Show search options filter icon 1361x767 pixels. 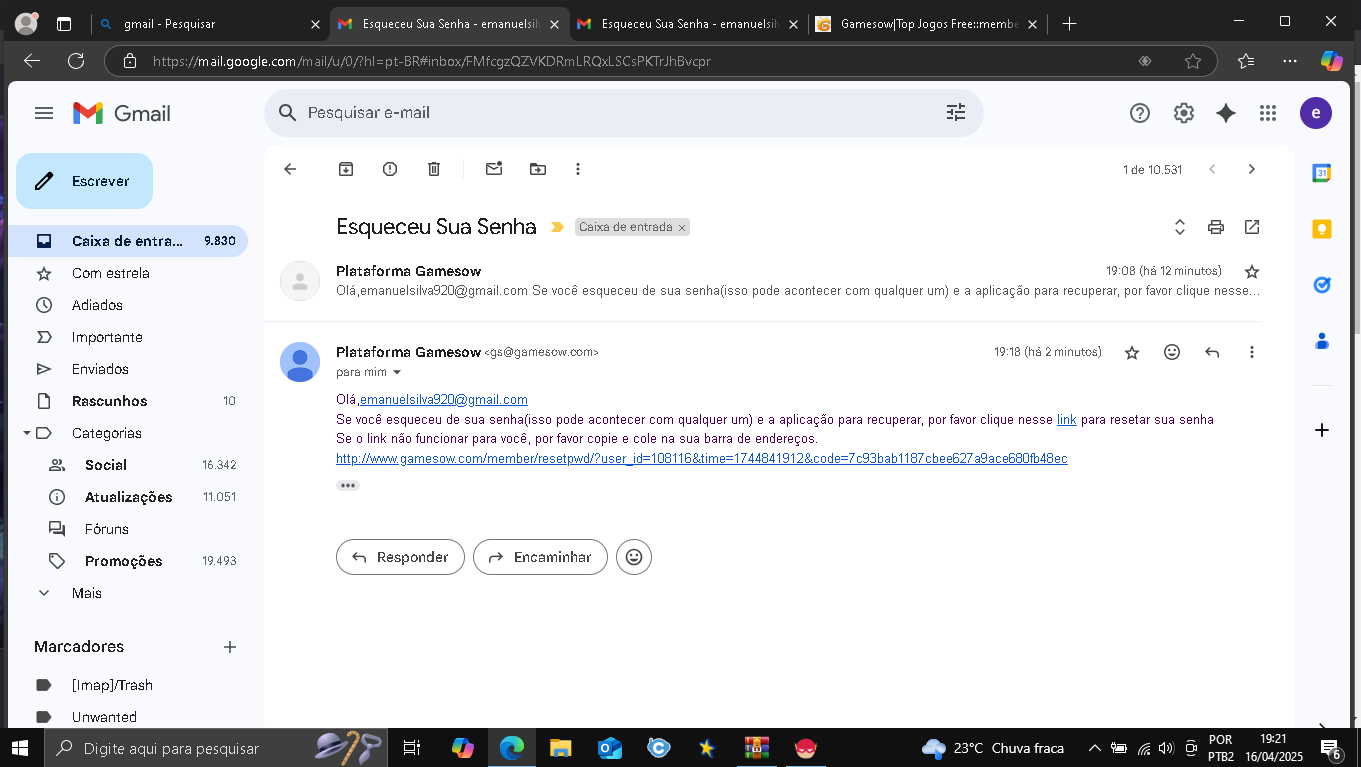click(x=956, y=113)
